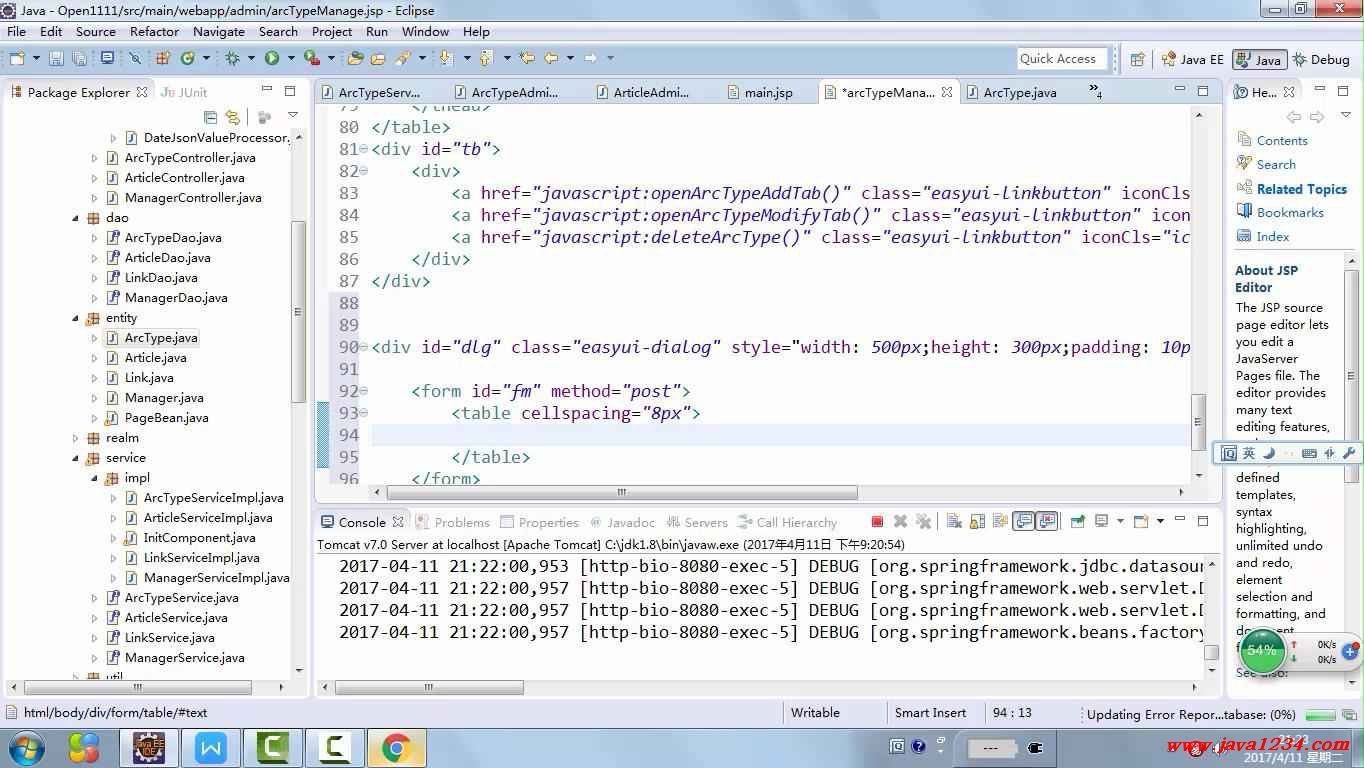Click the New Java Class icon

187,58
